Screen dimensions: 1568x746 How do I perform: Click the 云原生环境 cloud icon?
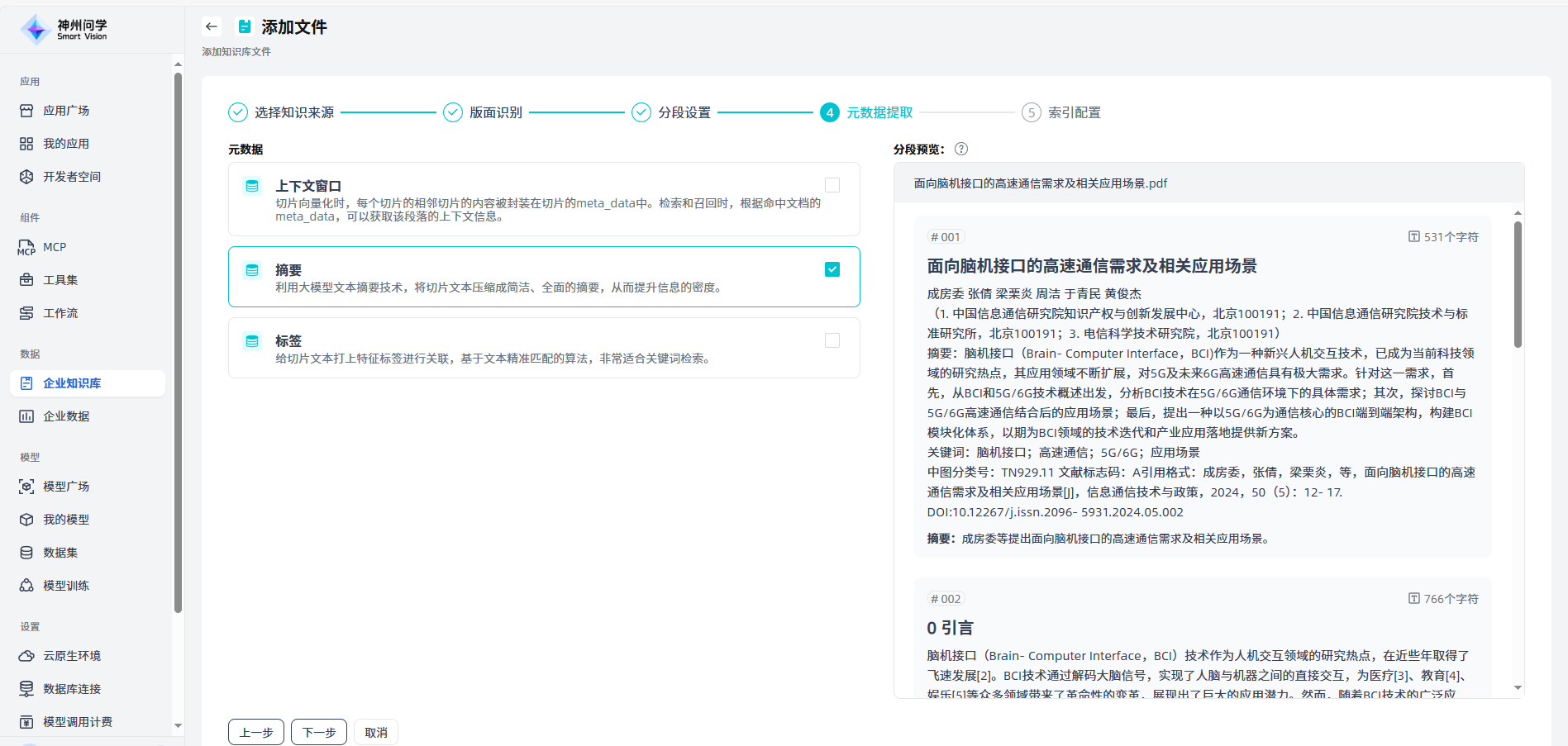pyautogui.click(x=26, y=656)
